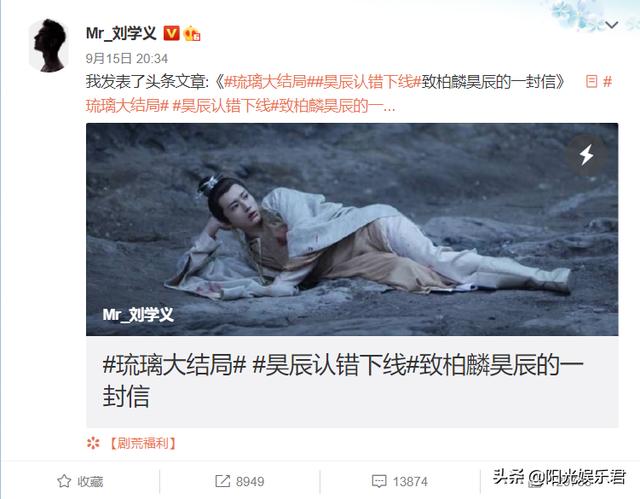Click the truncated second-line hashtag text

click(x=240, y=106)
